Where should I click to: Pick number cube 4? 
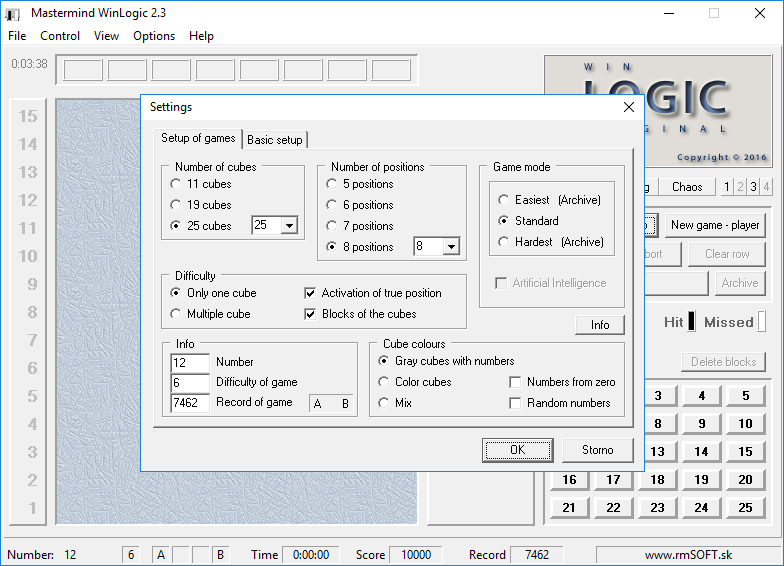pyautogui.click(x=702, y=396)
